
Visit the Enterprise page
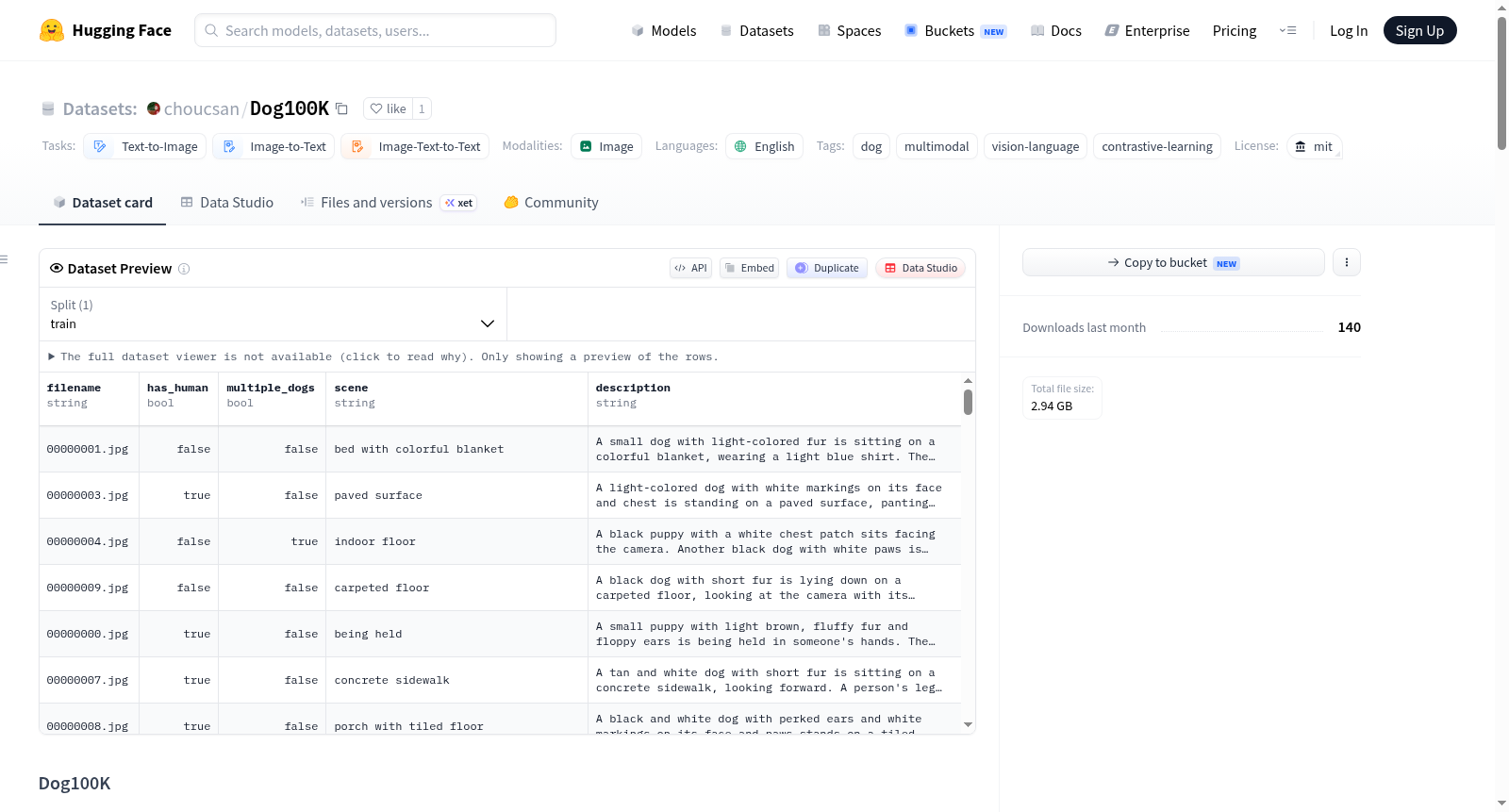[x=1148, y=31]
